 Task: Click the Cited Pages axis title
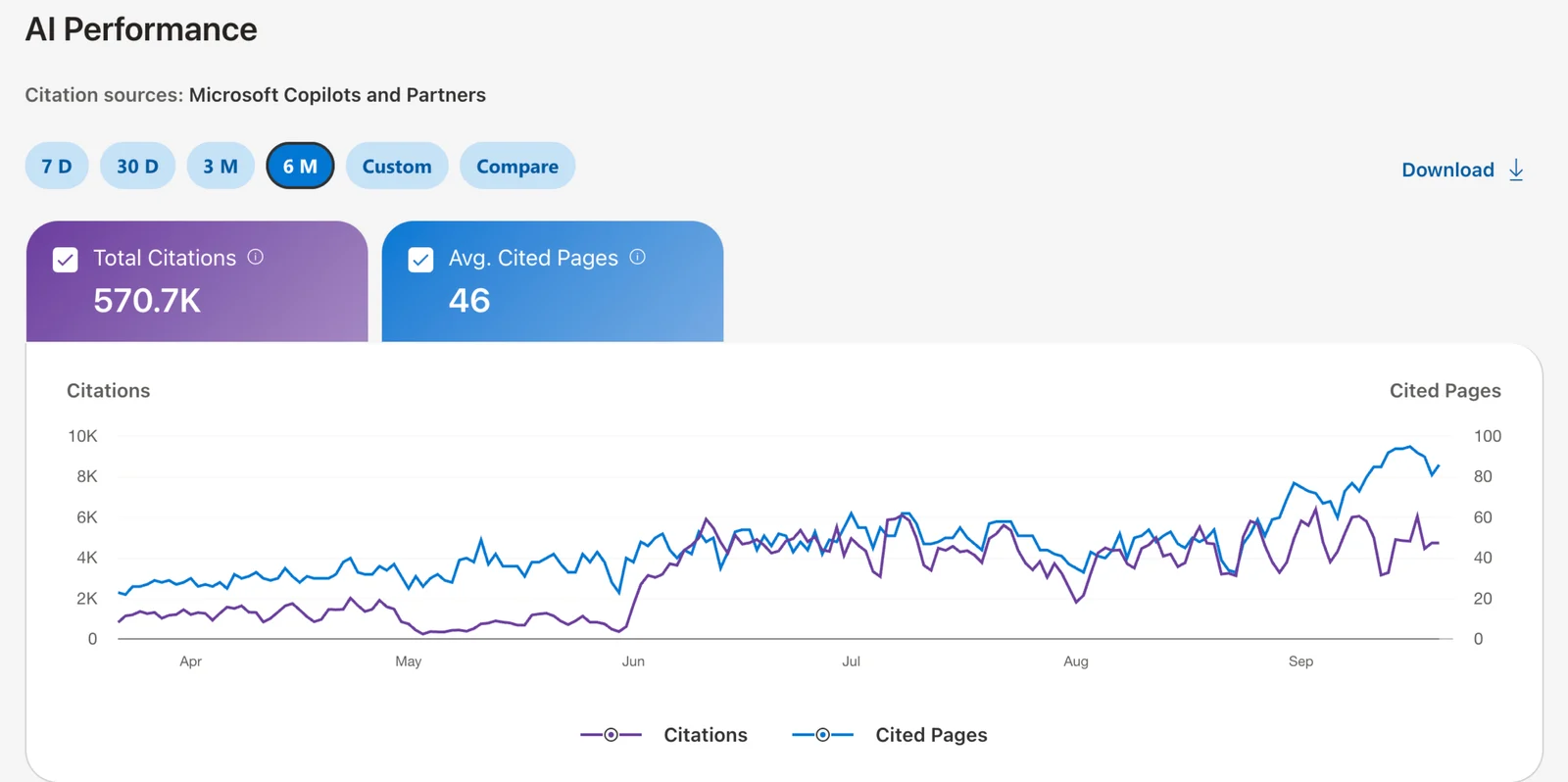pos(1445,390)
